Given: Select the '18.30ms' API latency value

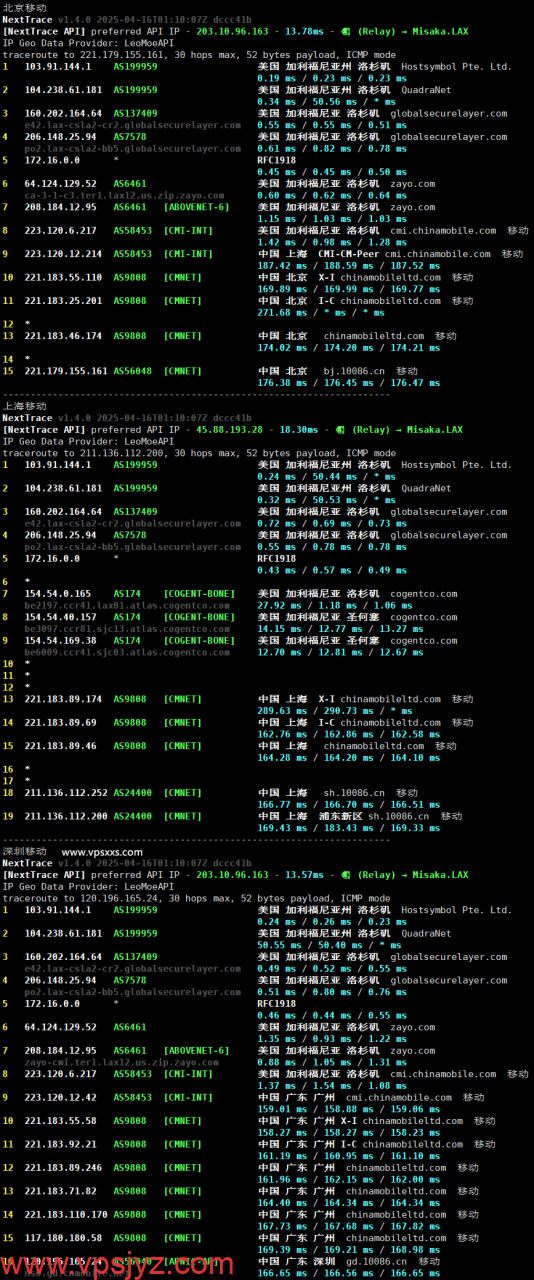Looking at the screenshot, I should coord(298,429).
